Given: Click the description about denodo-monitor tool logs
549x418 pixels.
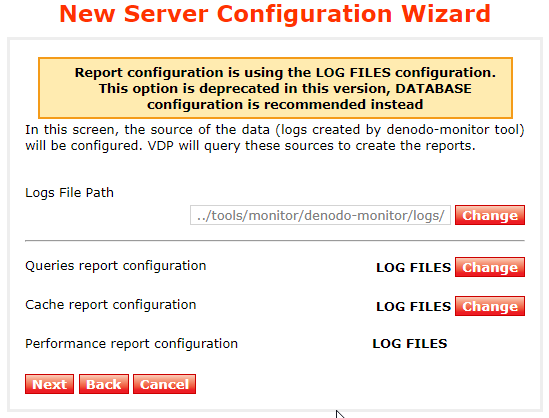Looking at the screenshot, I should click(274, 138).
